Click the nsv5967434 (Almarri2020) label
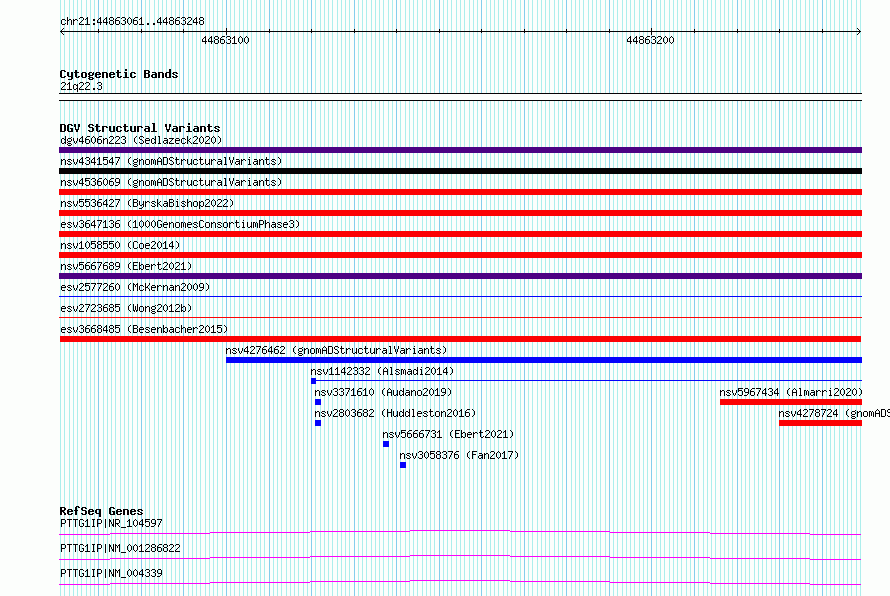This screenshot has height=596, width=890. click(791, 392)
